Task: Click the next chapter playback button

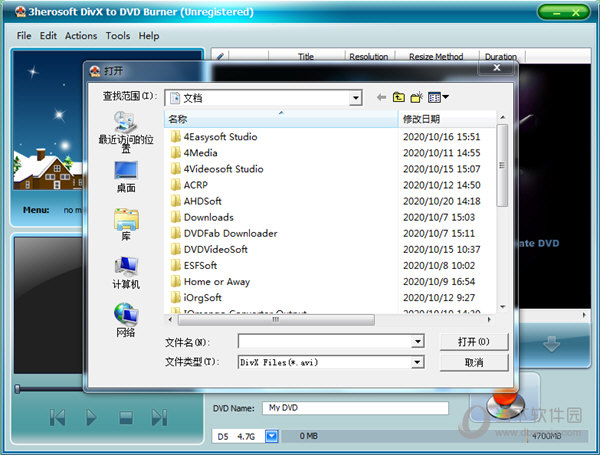Action: pyautogui.click(x=159, y=417)
